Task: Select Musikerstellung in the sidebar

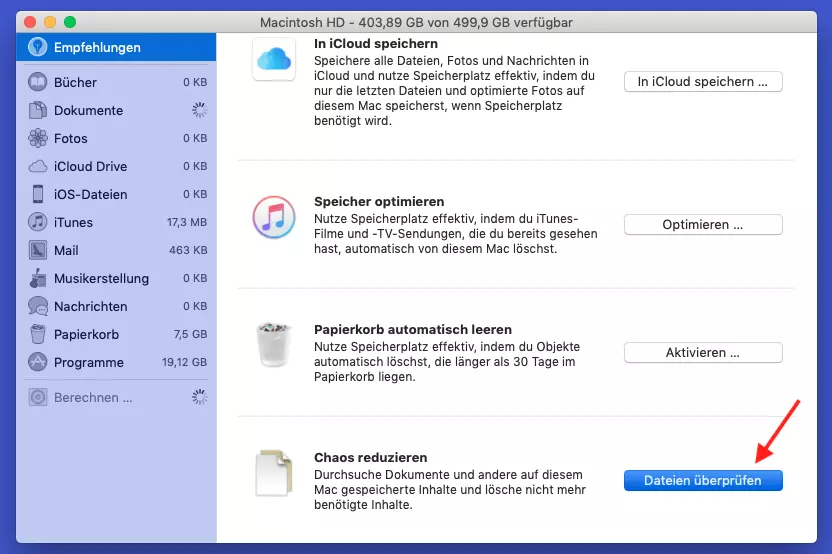Action: pyautogui.click(x=116, y=278)
